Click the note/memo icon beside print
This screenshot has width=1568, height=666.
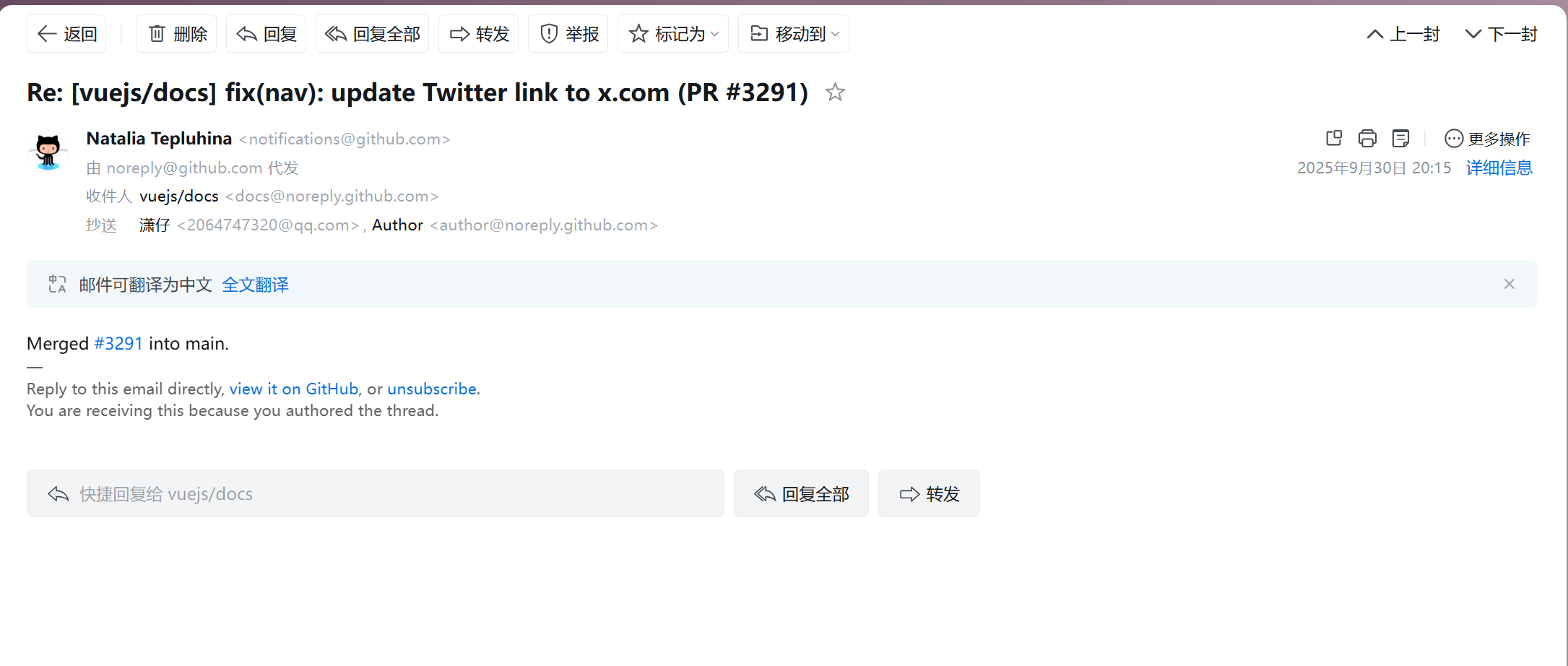[1400, 138]
